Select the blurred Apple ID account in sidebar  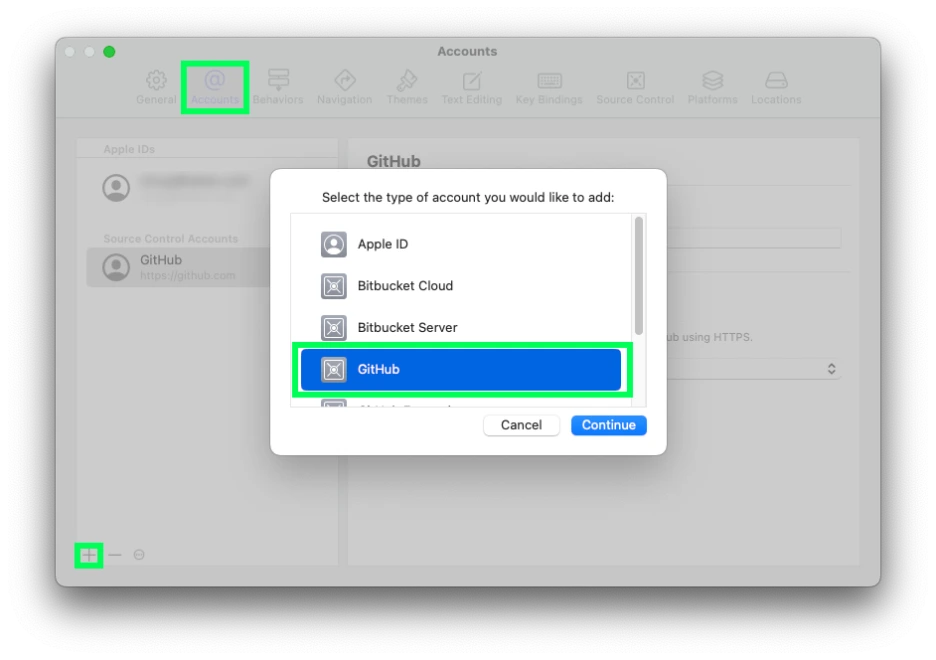[x=179, y=188]
